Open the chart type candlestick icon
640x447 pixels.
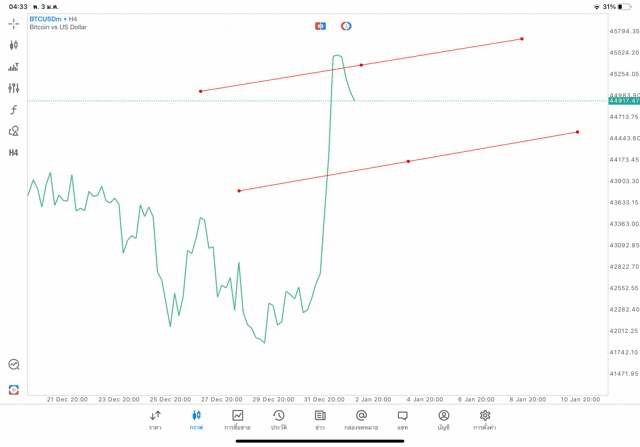(14, 45)
